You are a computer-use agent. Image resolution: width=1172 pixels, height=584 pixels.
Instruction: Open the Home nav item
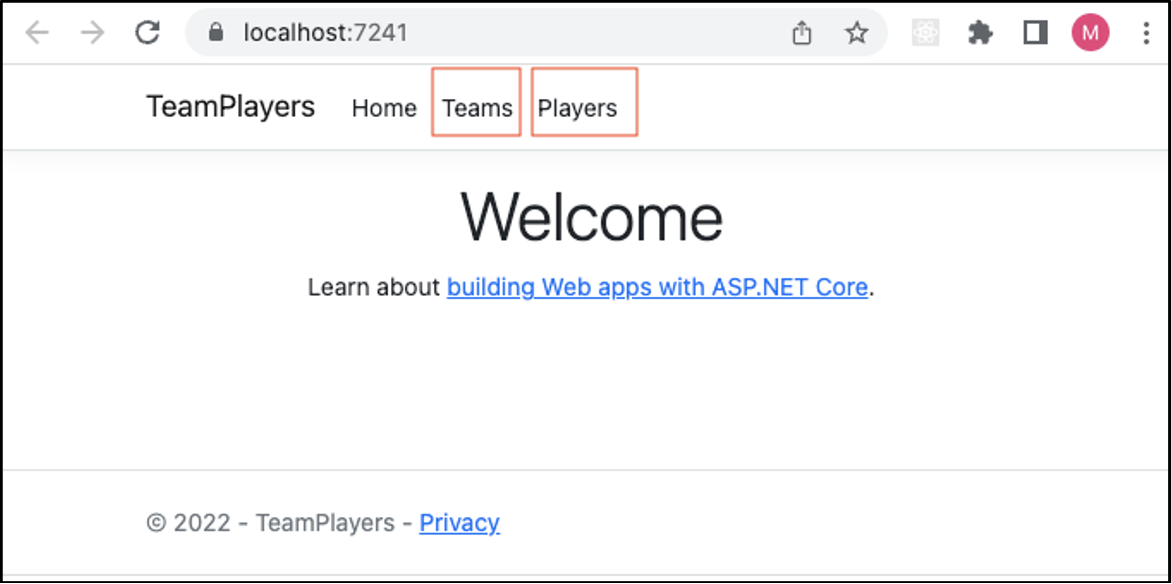point(384,108)
